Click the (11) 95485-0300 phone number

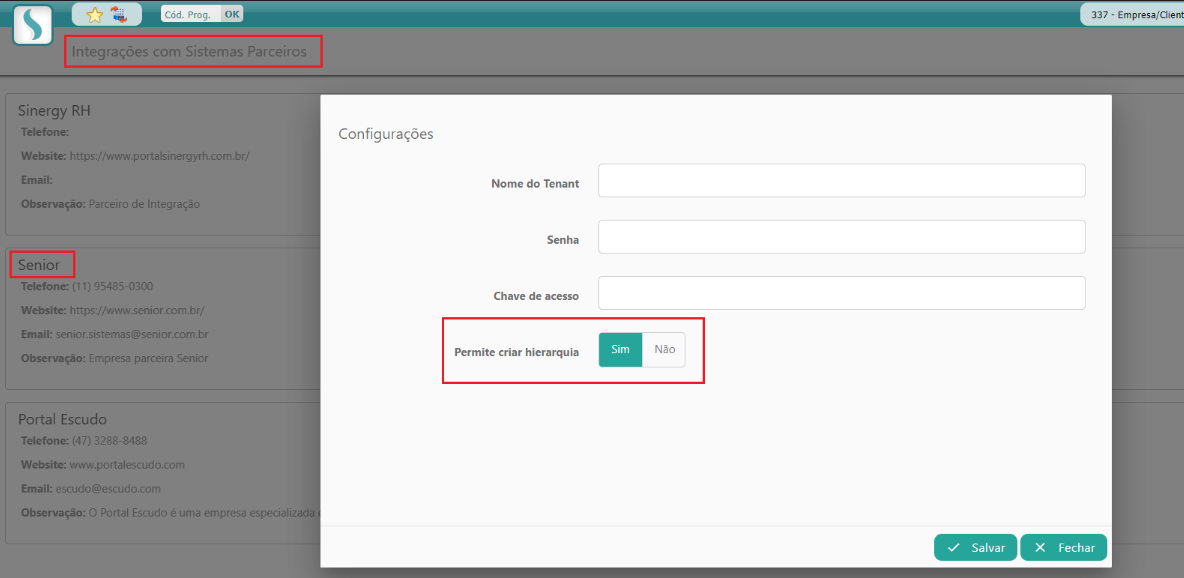pos(113,286)
